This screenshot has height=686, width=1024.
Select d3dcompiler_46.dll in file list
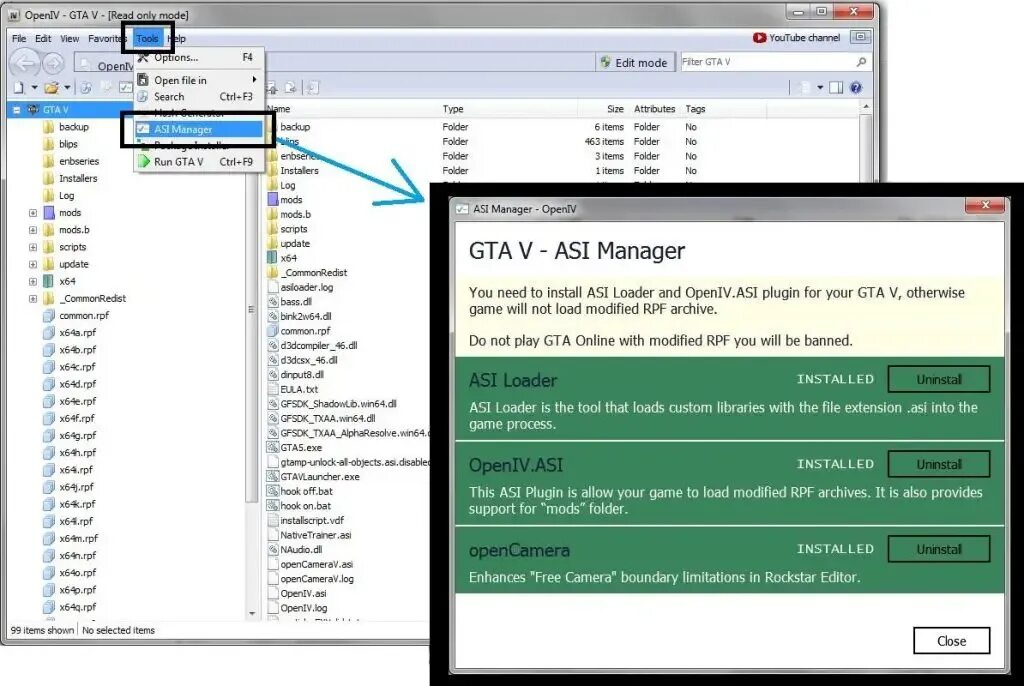pyautogui.click(x=319, y=346)
